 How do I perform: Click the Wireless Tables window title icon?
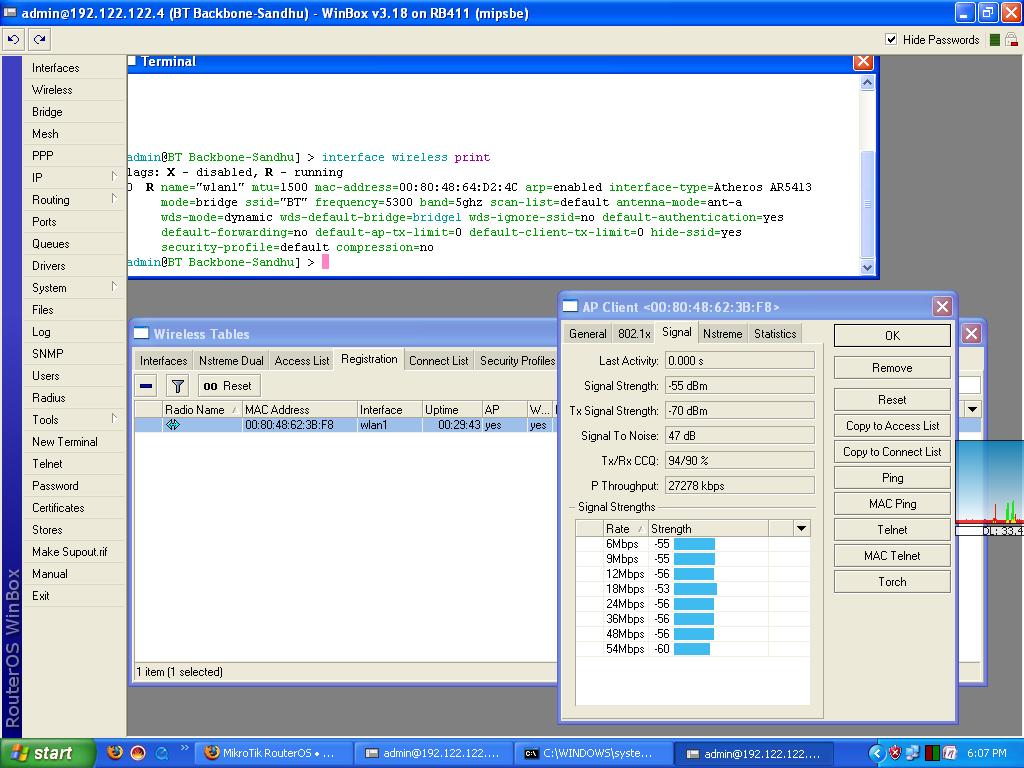[x=141, y=334]
